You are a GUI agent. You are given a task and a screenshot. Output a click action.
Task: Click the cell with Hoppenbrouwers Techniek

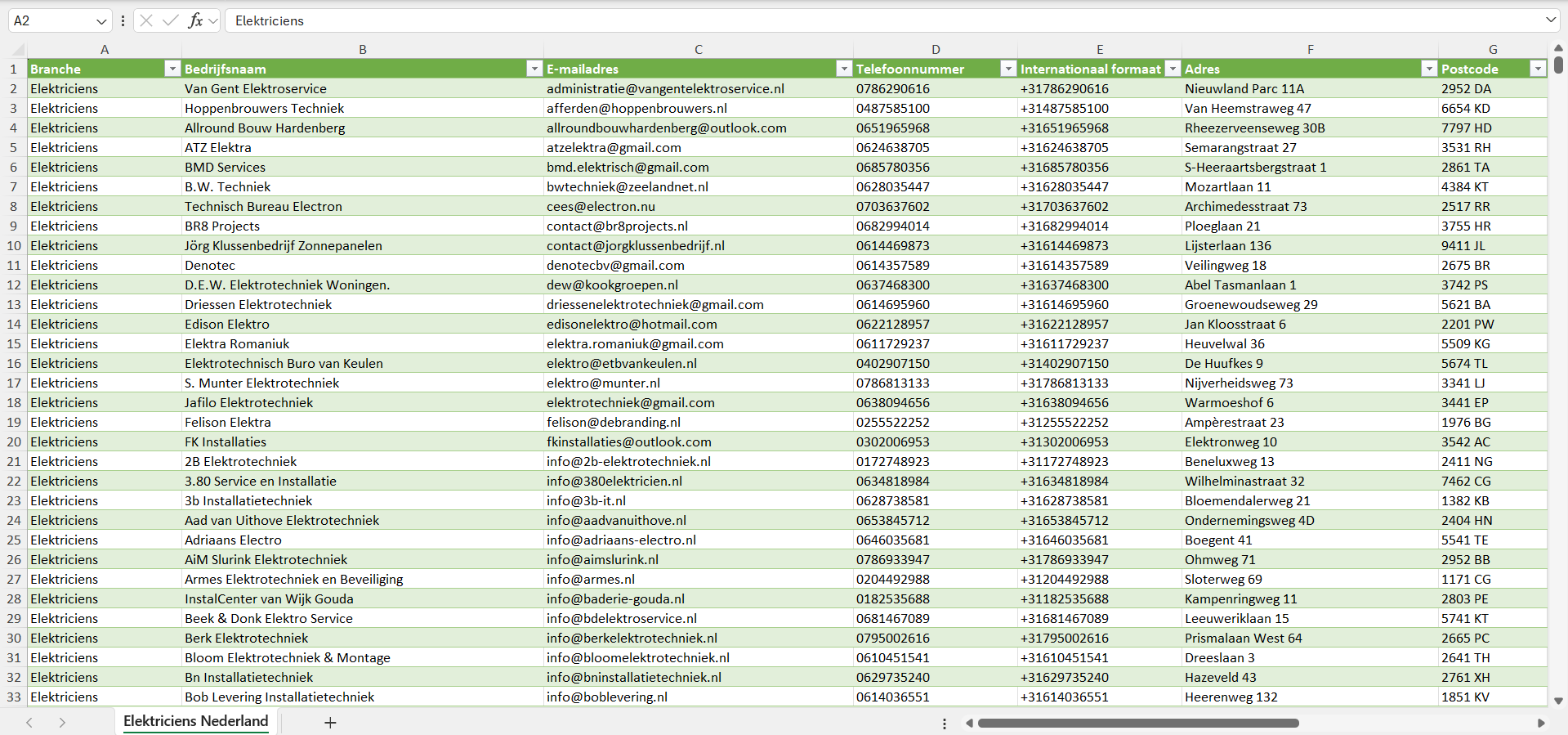[264, 109]
